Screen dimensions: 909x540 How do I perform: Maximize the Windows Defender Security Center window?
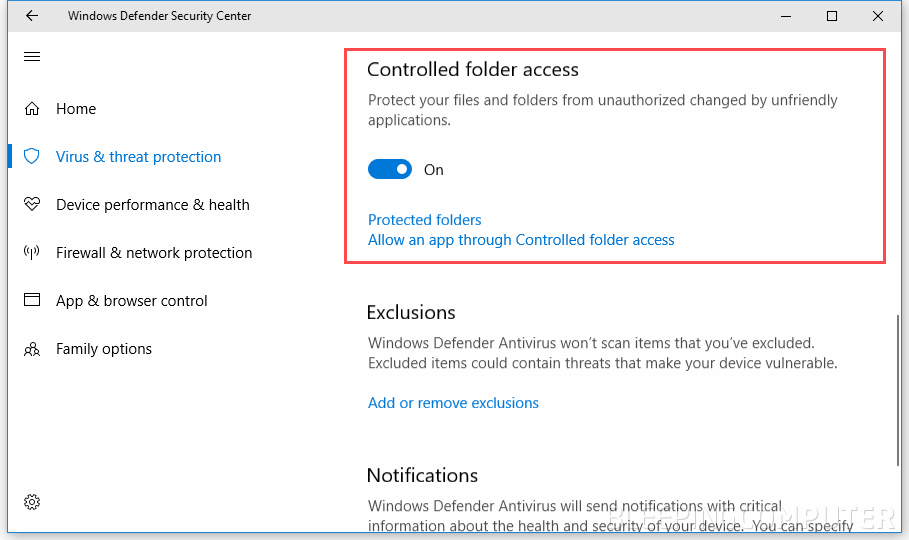click(x=832, y=16)
